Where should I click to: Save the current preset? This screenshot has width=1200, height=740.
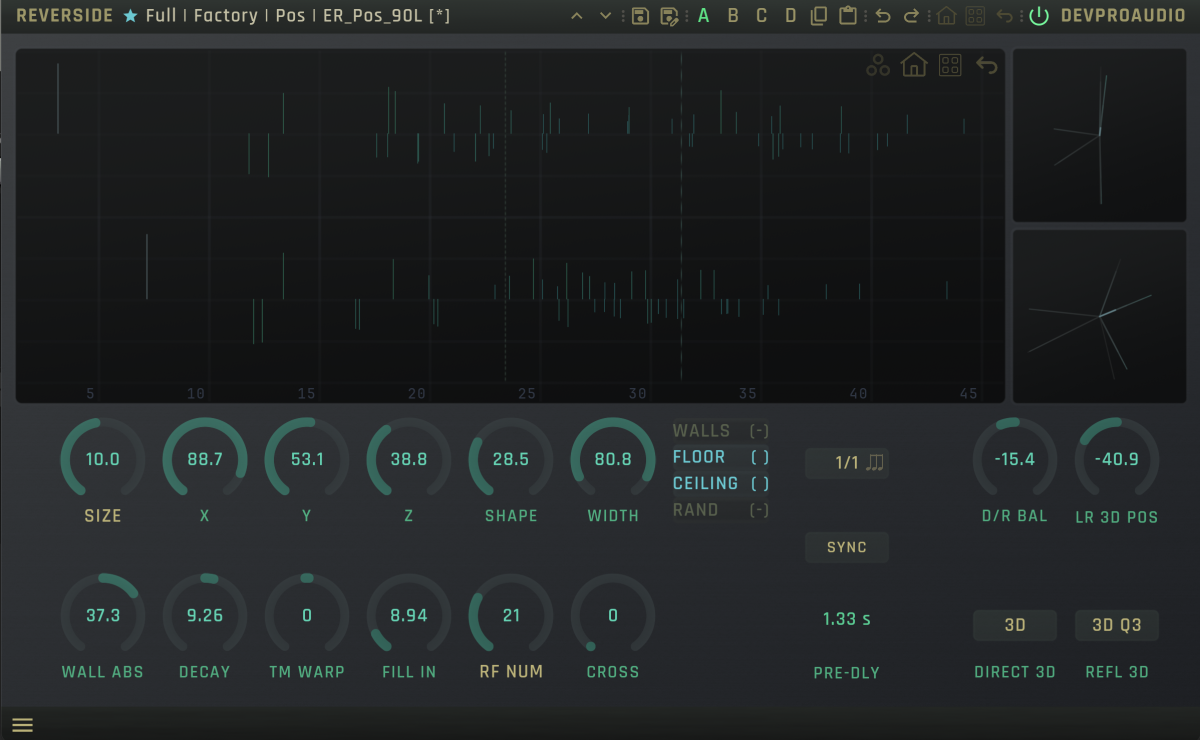(x=641, y=16)
